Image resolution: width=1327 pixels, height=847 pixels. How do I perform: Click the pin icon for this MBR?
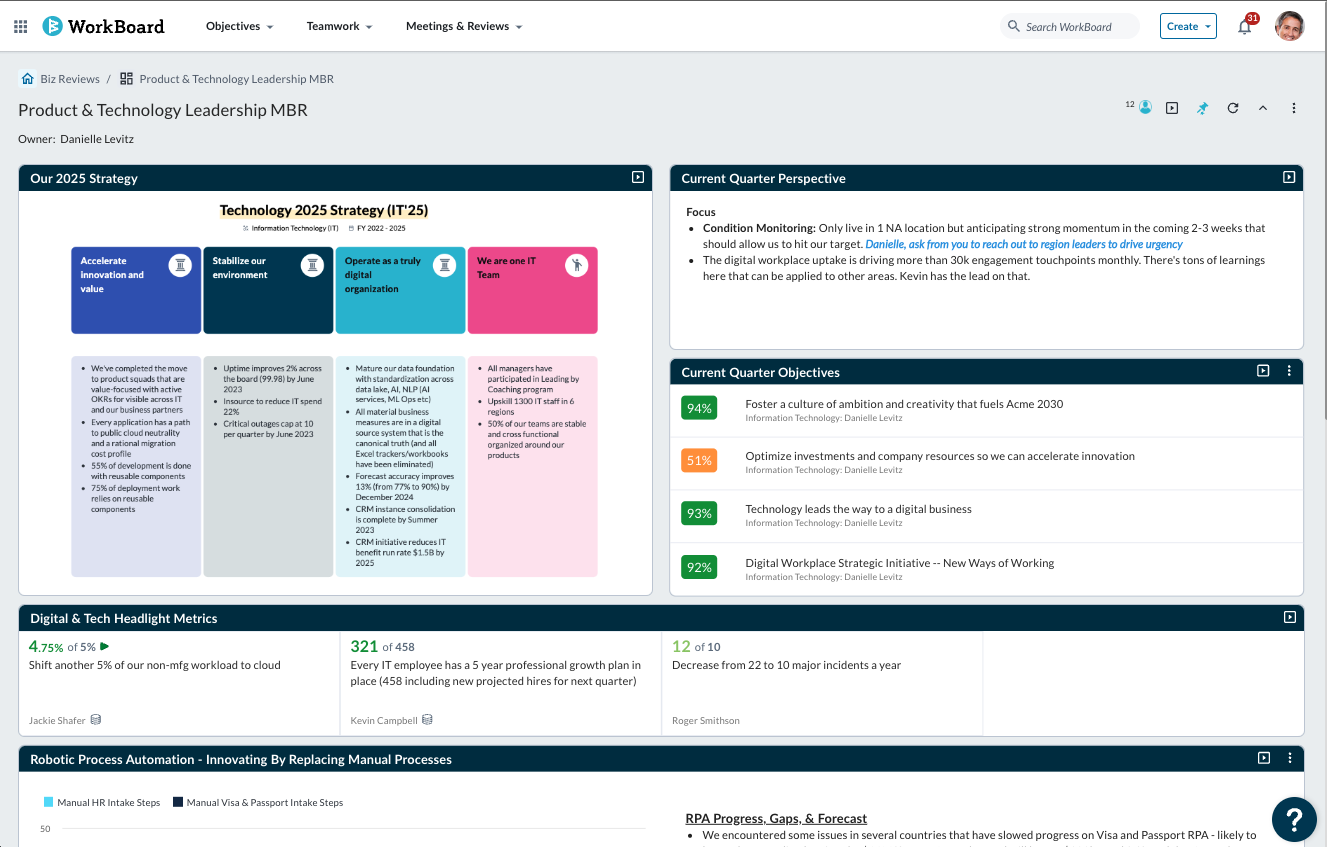pos(1202,108)
